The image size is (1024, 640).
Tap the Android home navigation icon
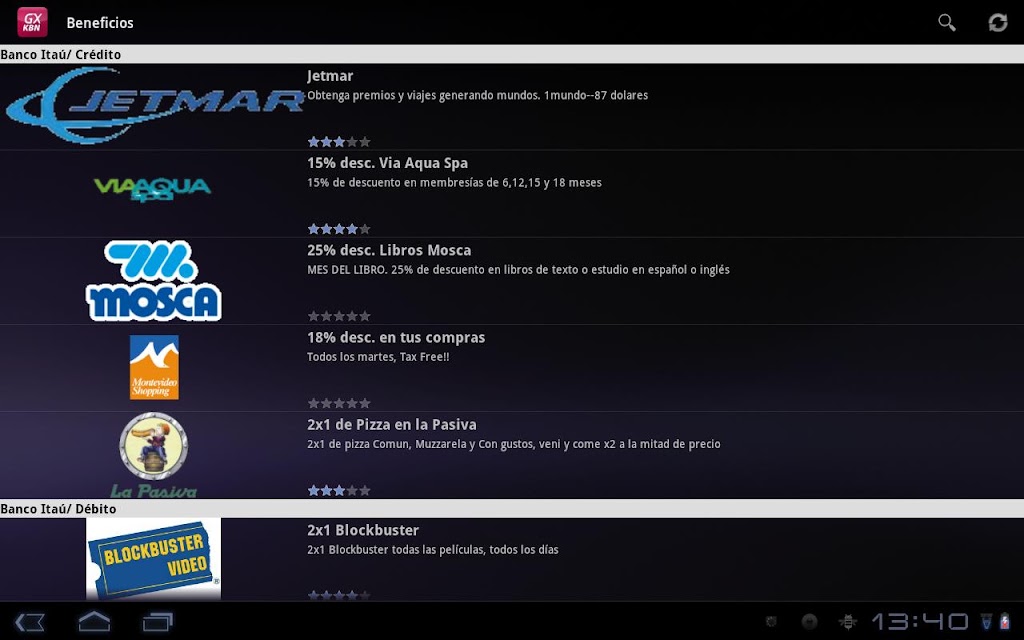[94, 621]
